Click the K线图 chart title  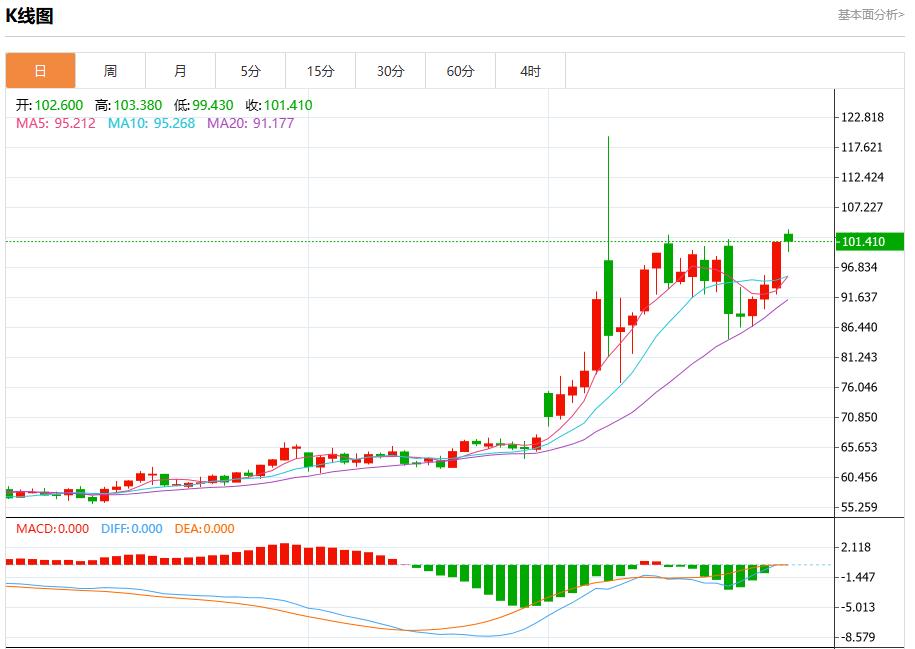tap(30, 16)
